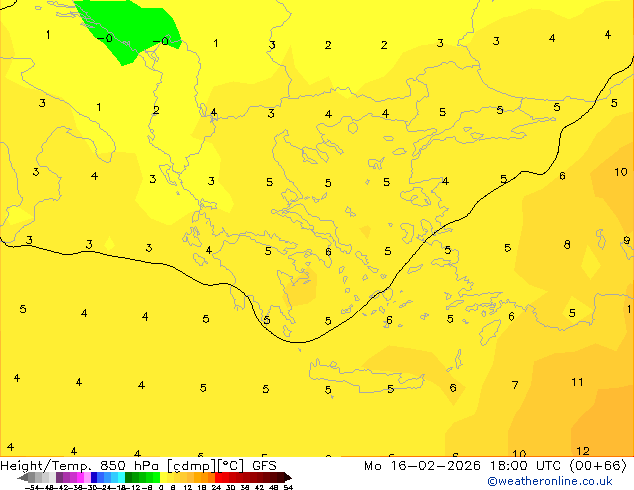Screen dimensions: 634x490
Task: Click the dark maroon right arrow end of legend
Action: point(288,477)
